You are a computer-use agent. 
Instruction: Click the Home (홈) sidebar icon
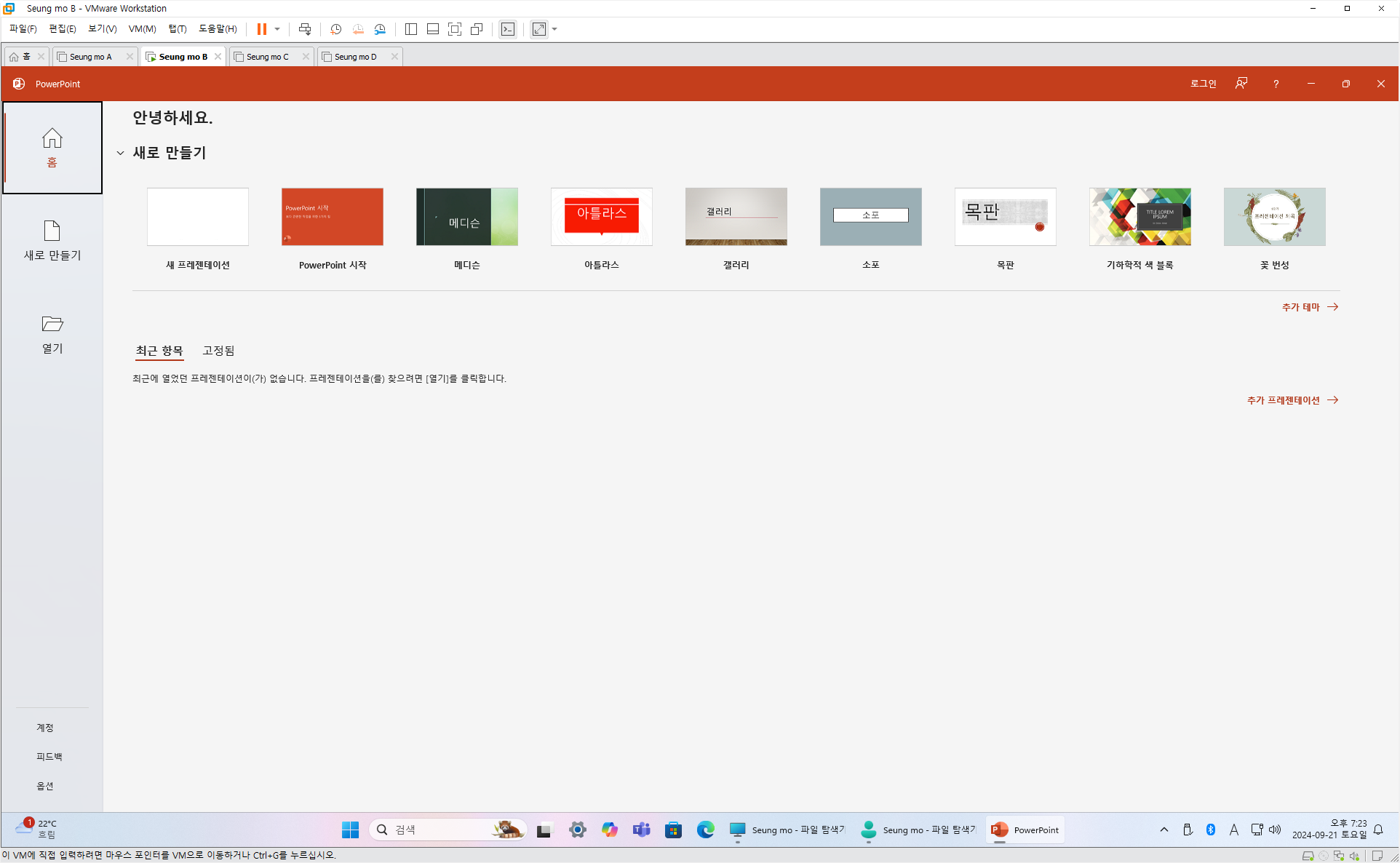pyautogui.click(x=52, y=147)
